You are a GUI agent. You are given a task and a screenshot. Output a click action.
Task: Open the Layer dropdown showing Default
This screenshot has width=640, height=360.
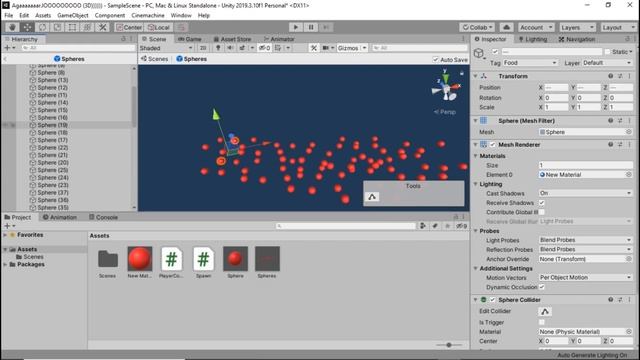607,63
